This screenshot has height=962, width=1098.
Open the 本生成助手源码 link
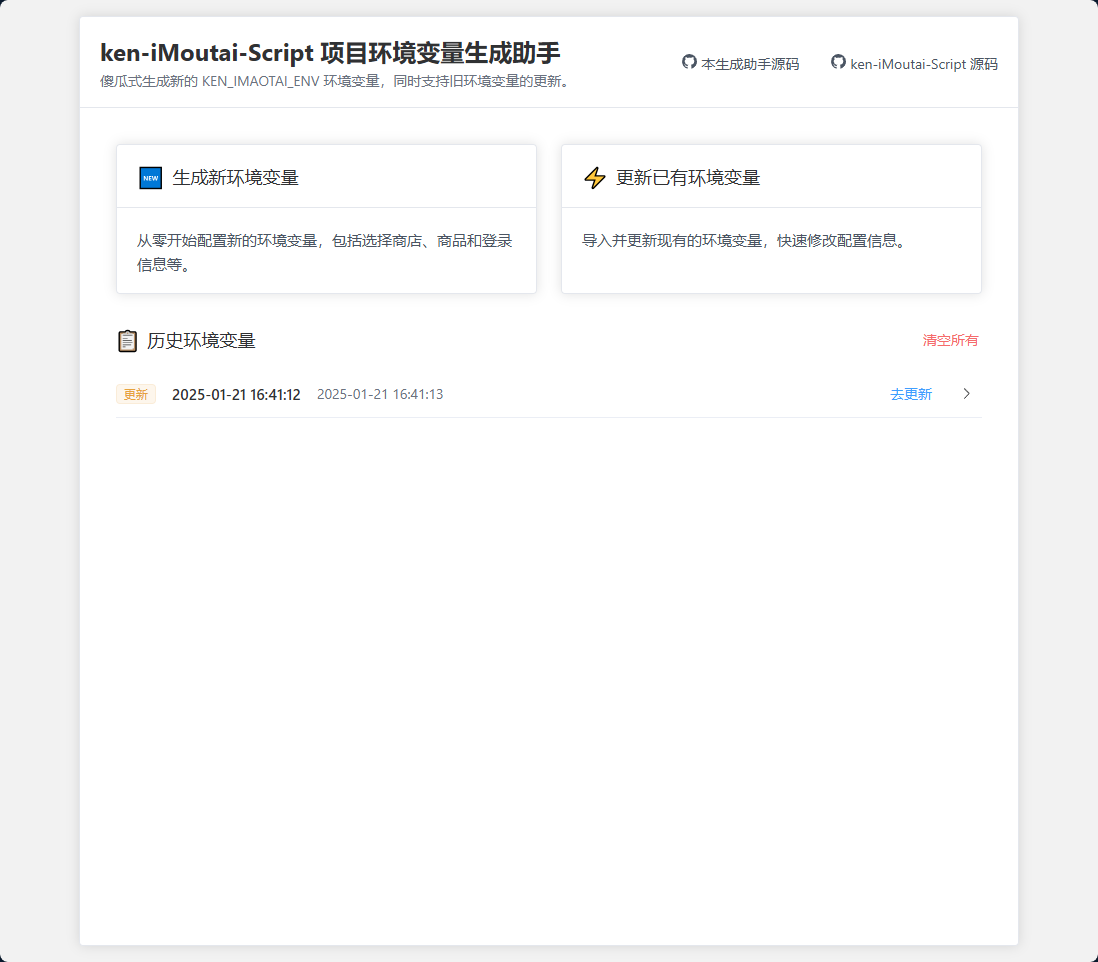coord(749,64)
